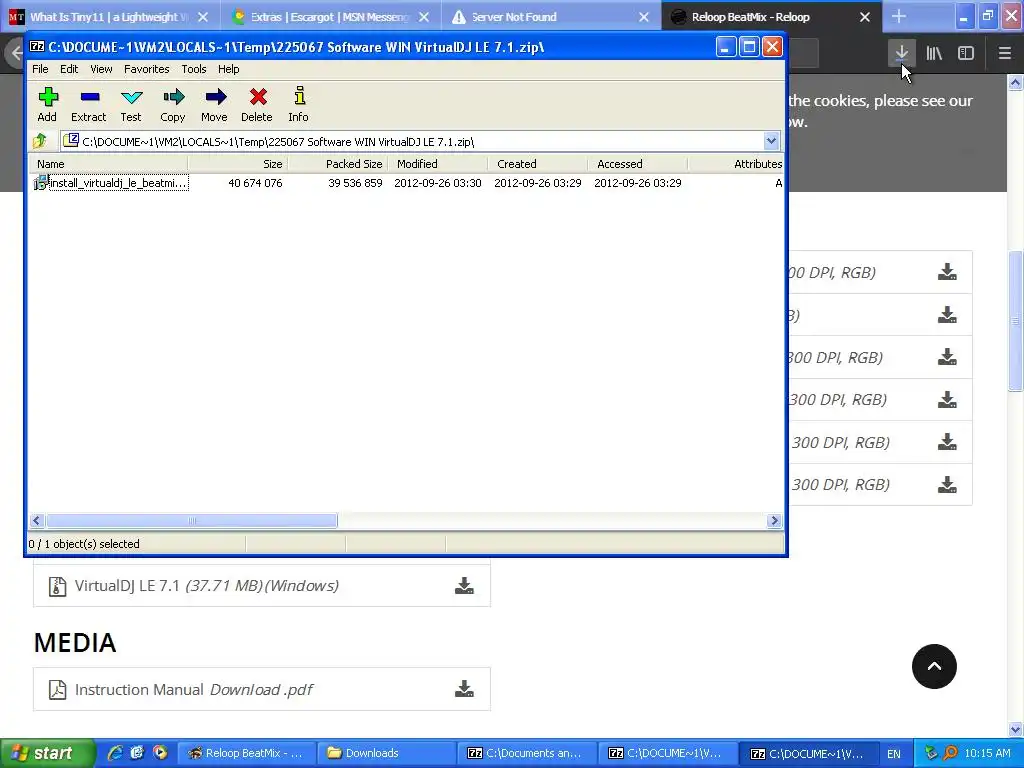Open the File menu in 7-Zip
Viewport: 1024px width, 768px height.
[x=40, y=69]
